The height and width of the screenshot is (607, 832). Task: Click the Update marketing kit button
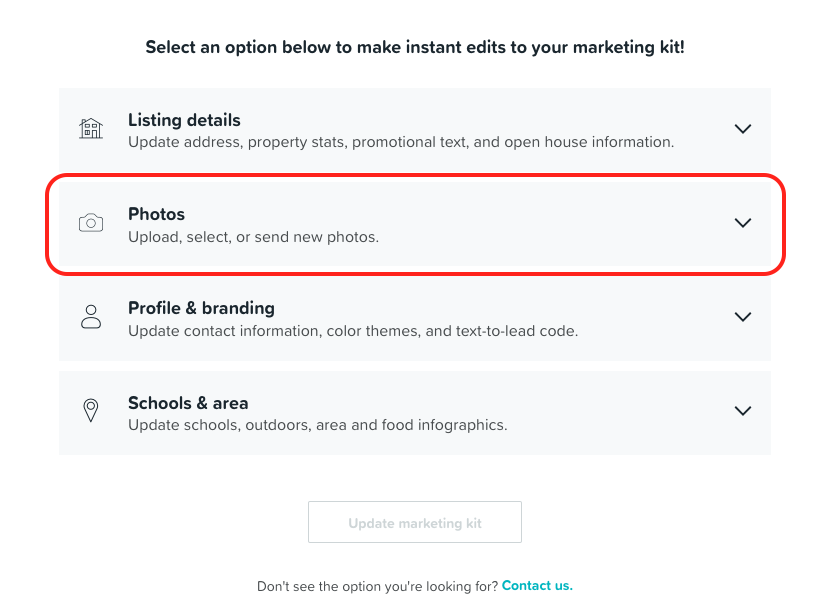point(415,522)
